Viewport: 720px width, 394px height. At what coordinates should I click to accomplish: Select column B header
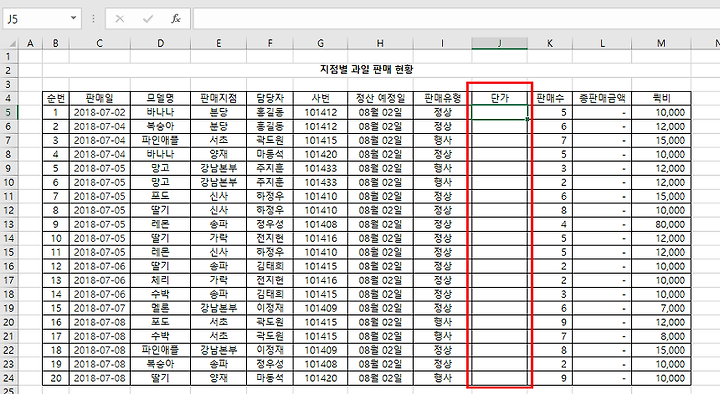click(x=56, y=43)
